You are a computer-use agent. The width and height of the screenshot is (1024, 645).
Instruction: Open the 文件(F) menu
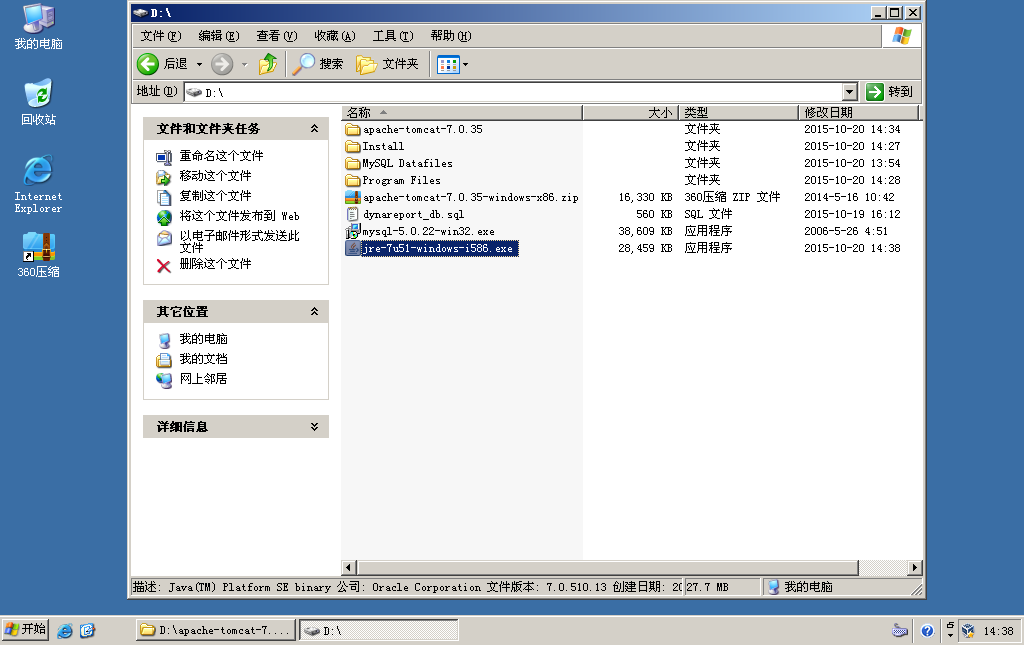coord(161,36)
